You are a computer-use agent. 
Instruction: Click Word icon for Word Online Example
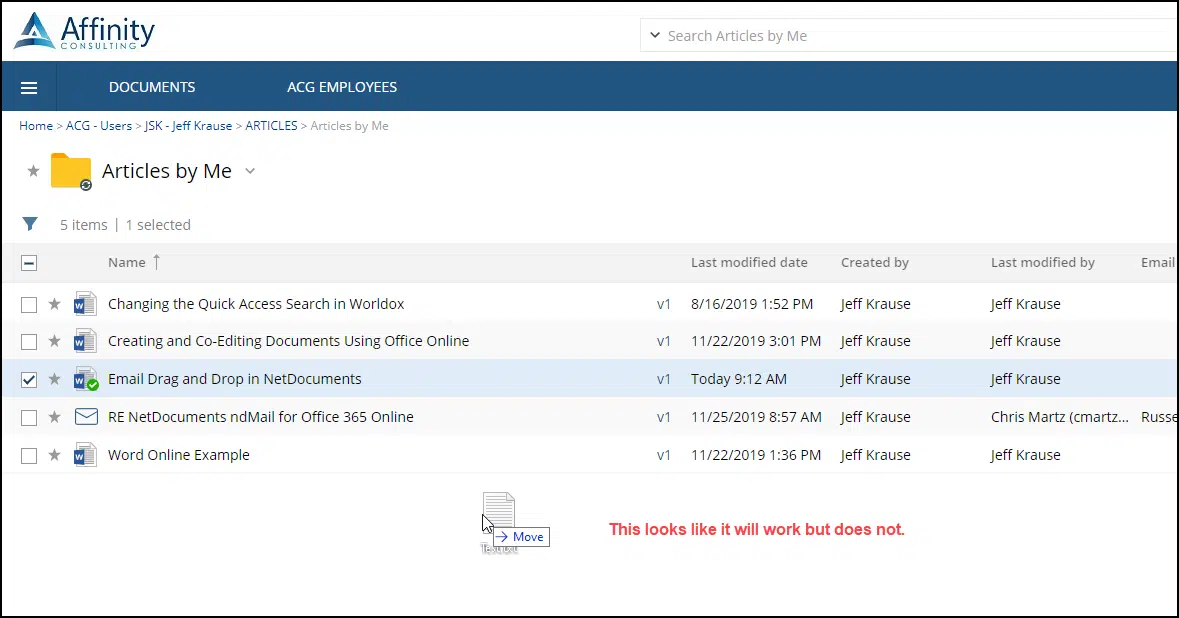85,455
